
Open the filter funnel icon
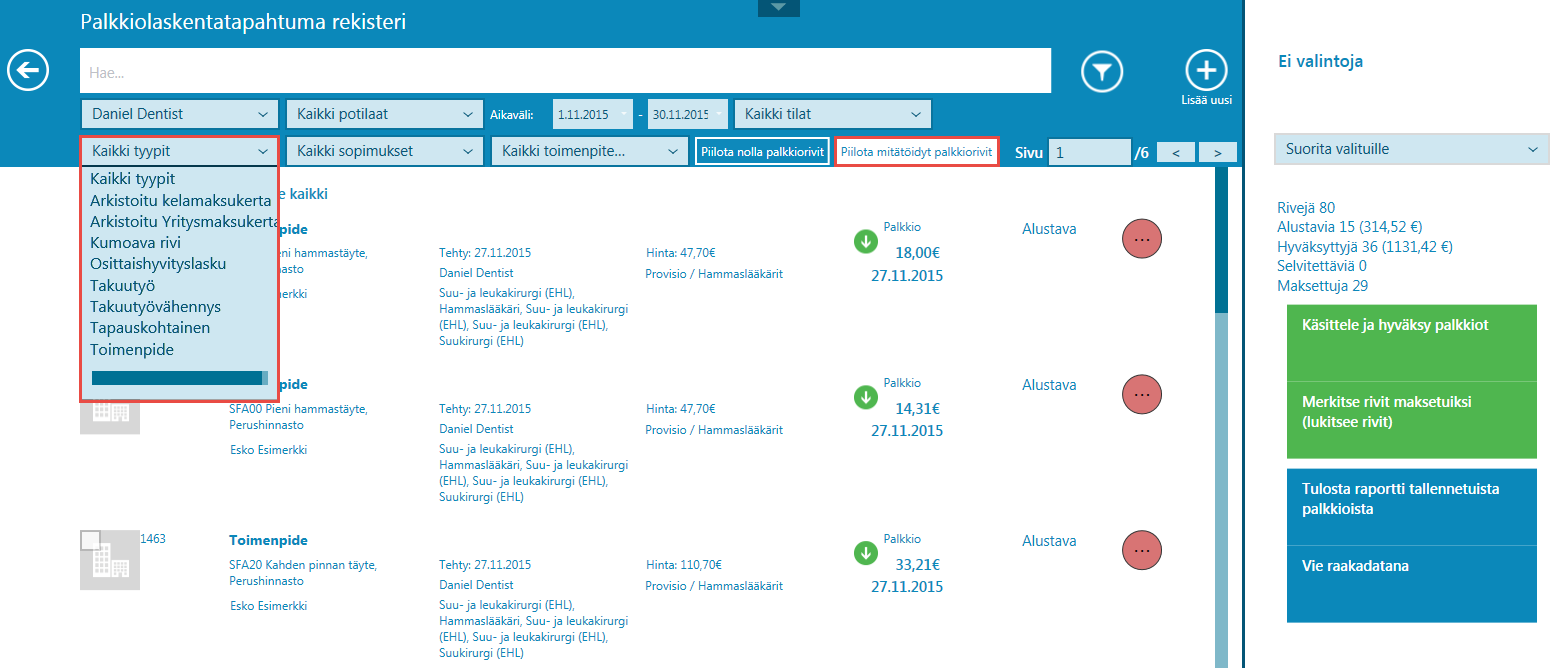1102,72
